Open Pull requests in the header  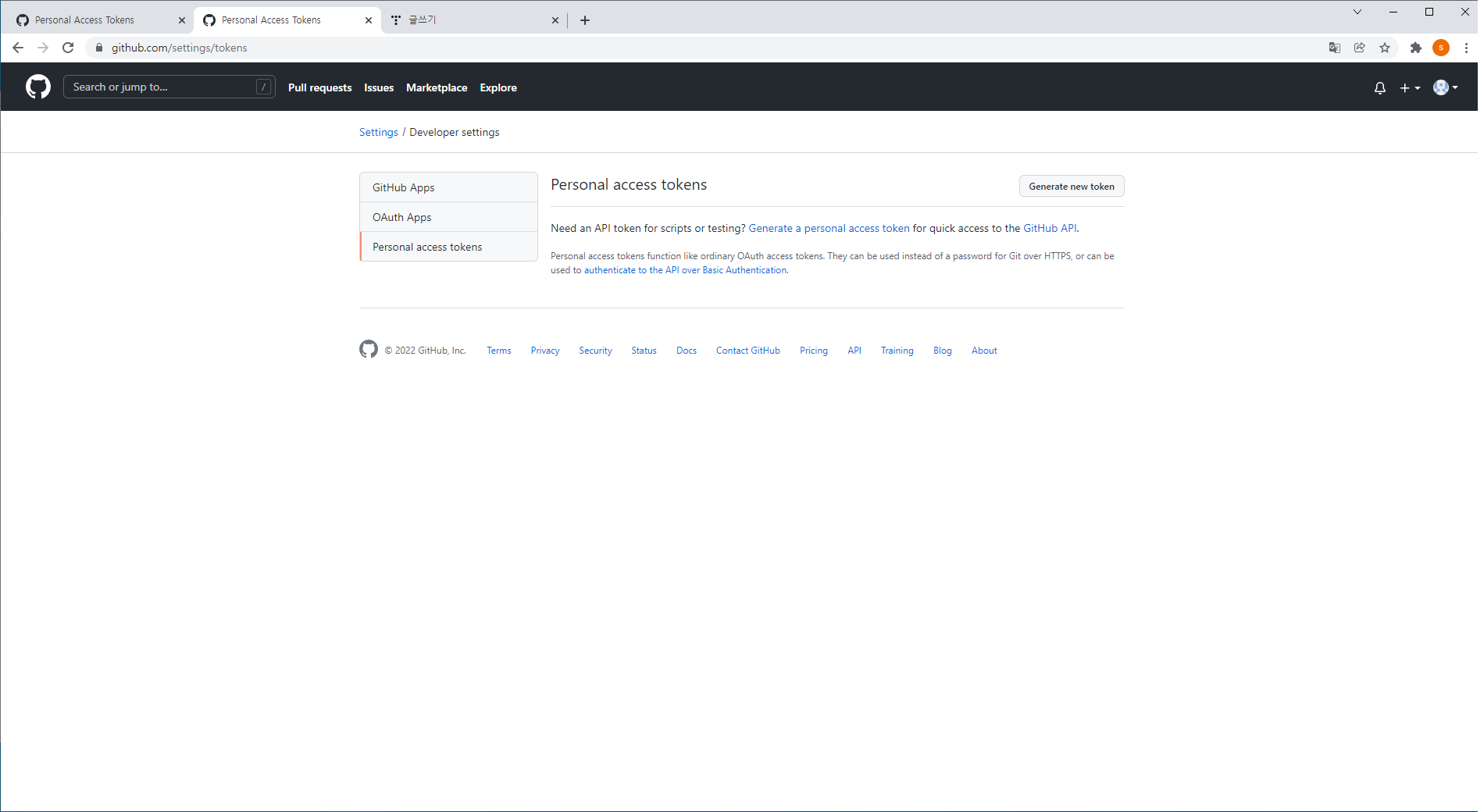[320, 87]
